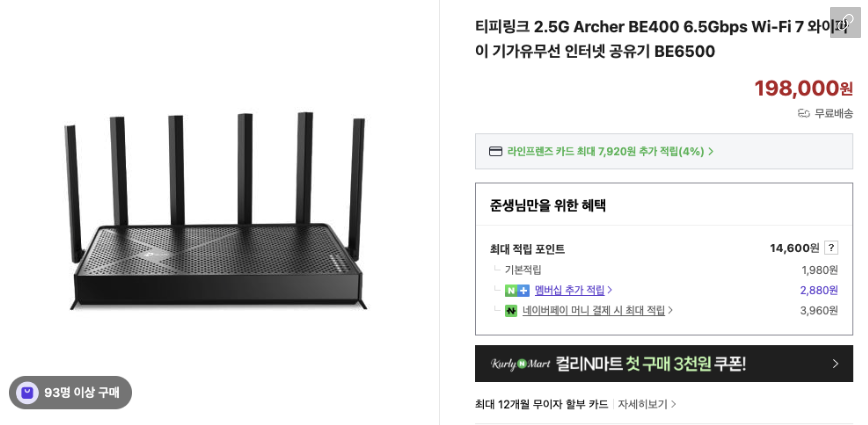868x425 pixels.
Task: Click the credit card icon in the 라인프렌즈 banner
Action: [495, 151]
